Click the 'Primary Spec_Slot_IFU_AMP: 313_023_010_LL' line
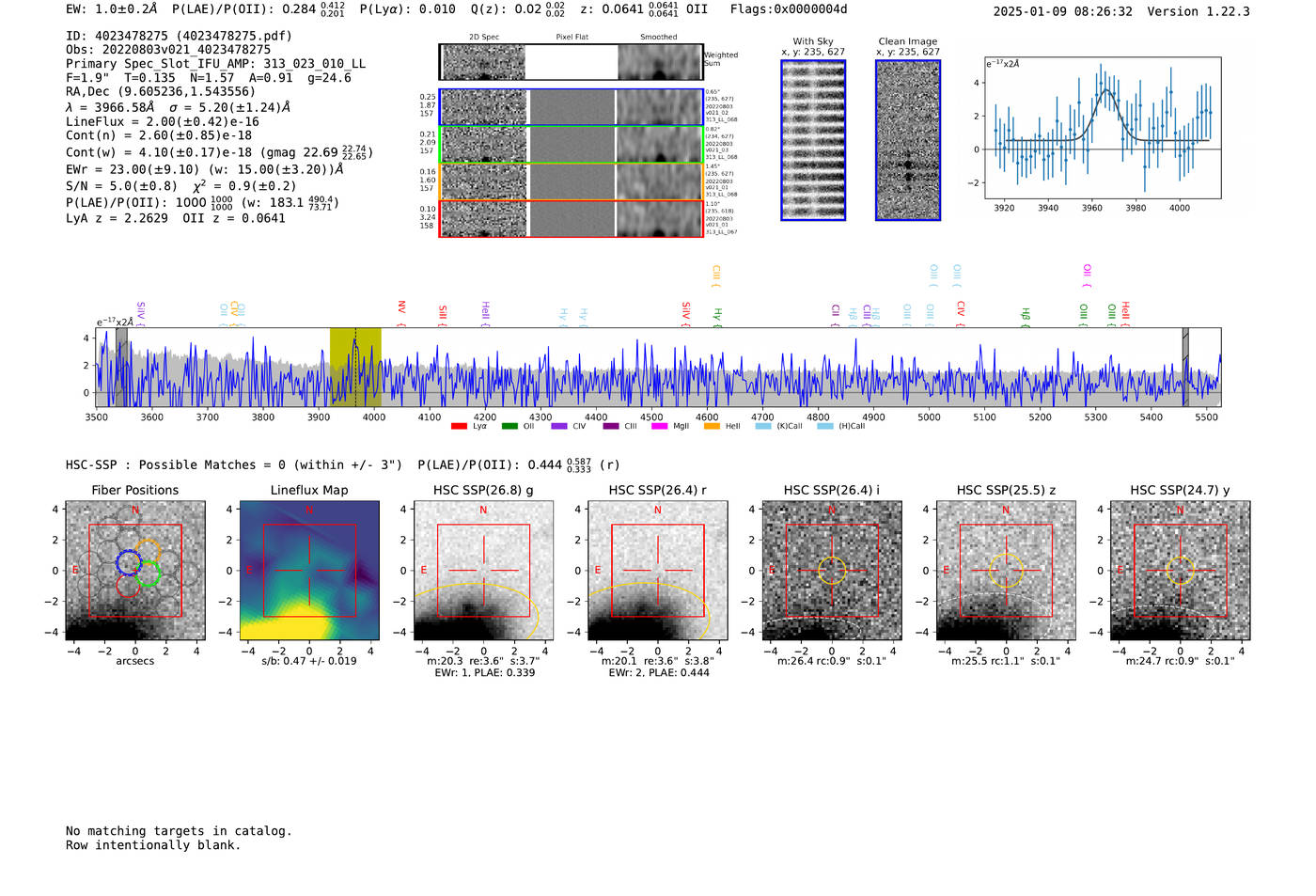1316x896 pixels. click(x=216, y=63)
